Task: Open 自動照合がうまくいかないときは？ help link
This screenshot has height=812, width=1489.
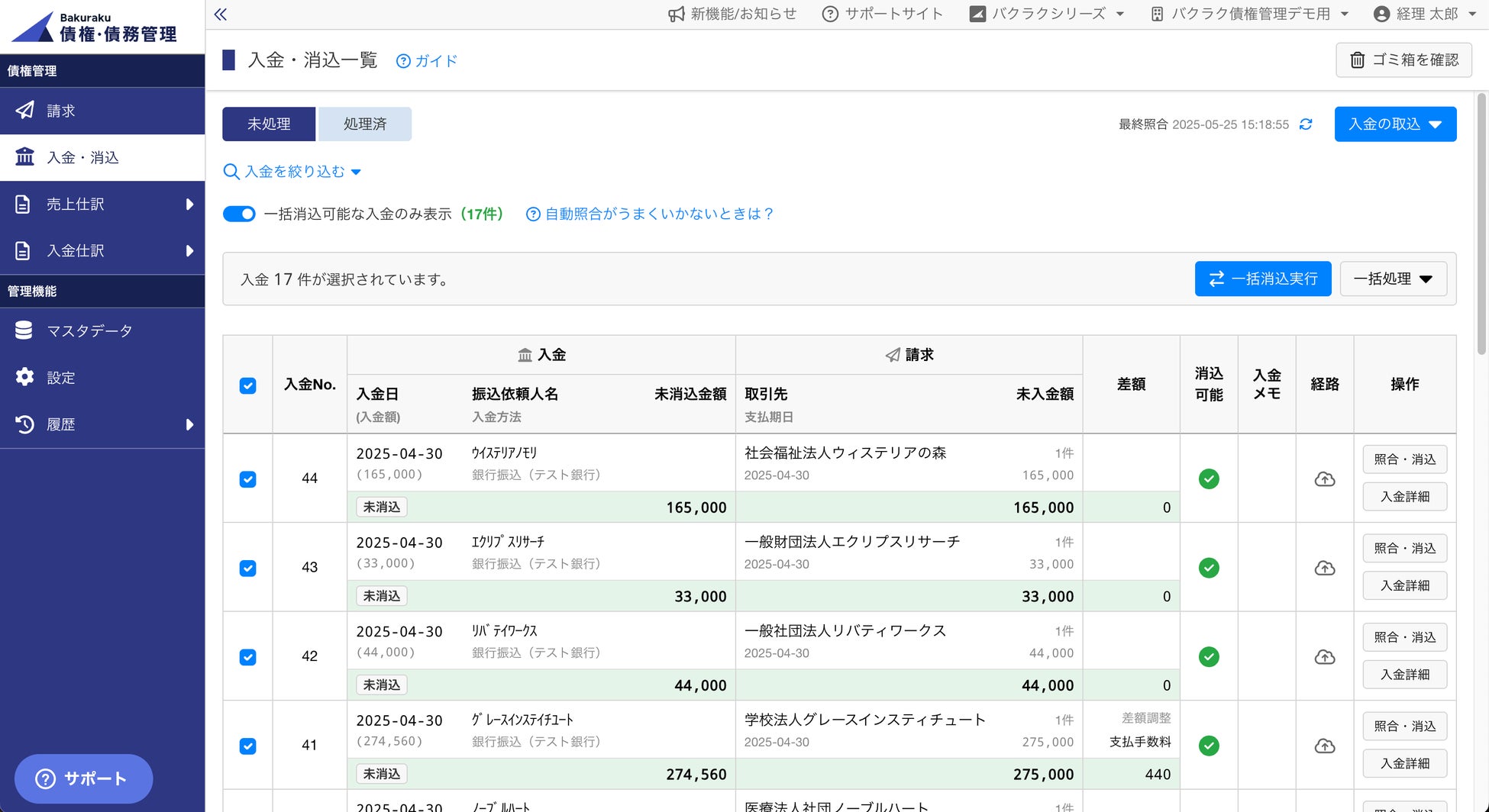Action: pyautogui.click(x=651, y=214)
